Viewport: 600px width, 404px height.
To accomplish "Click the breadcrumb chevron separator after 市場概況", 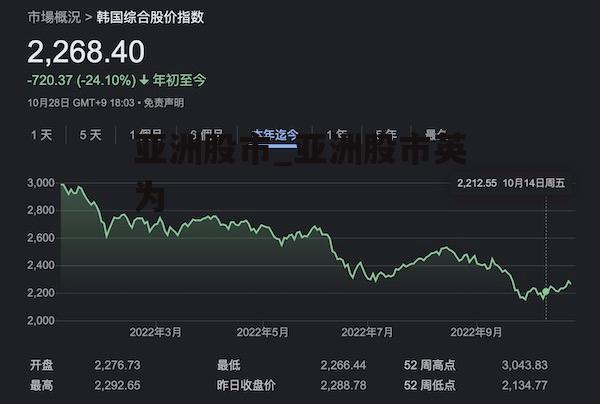I will coord(88,18).
